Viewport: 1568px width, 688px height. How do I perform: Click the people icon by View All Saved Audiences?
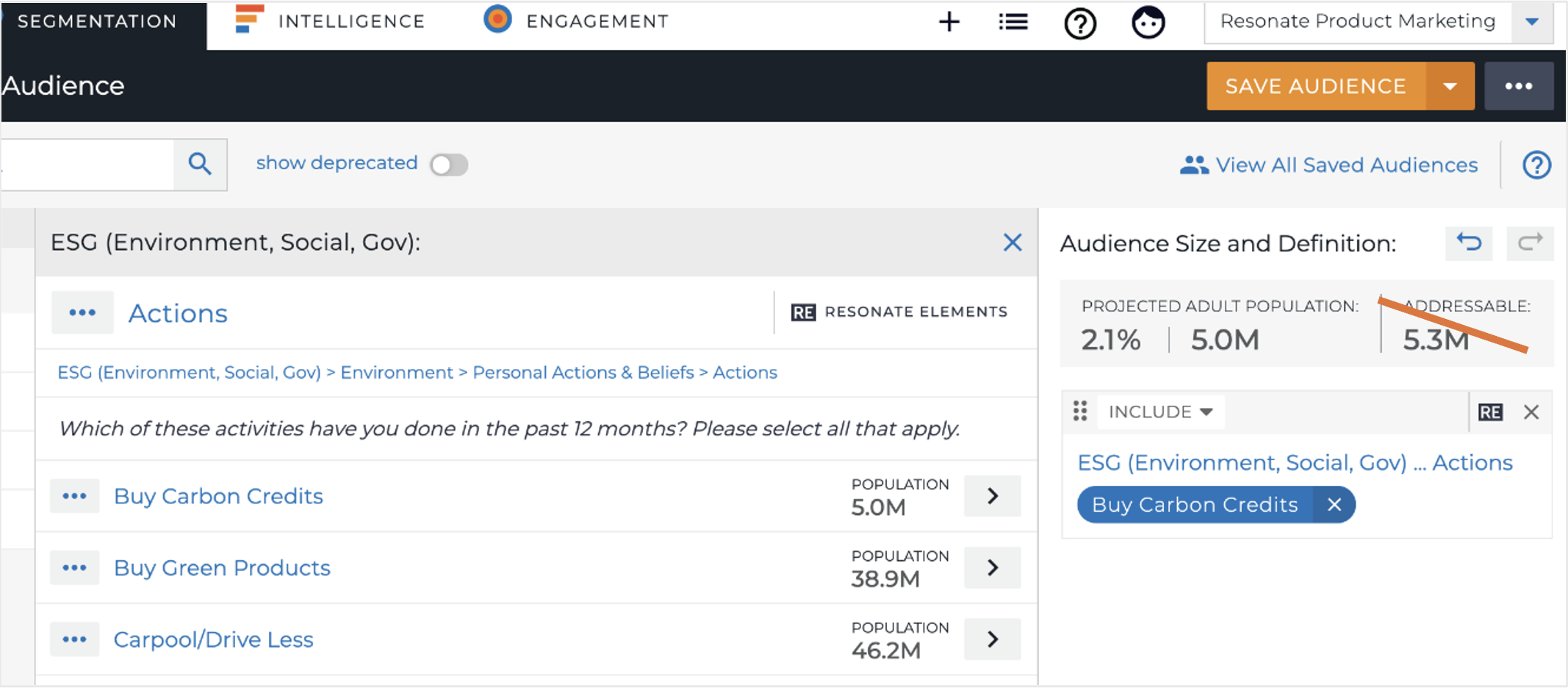tap(1194, 165)
